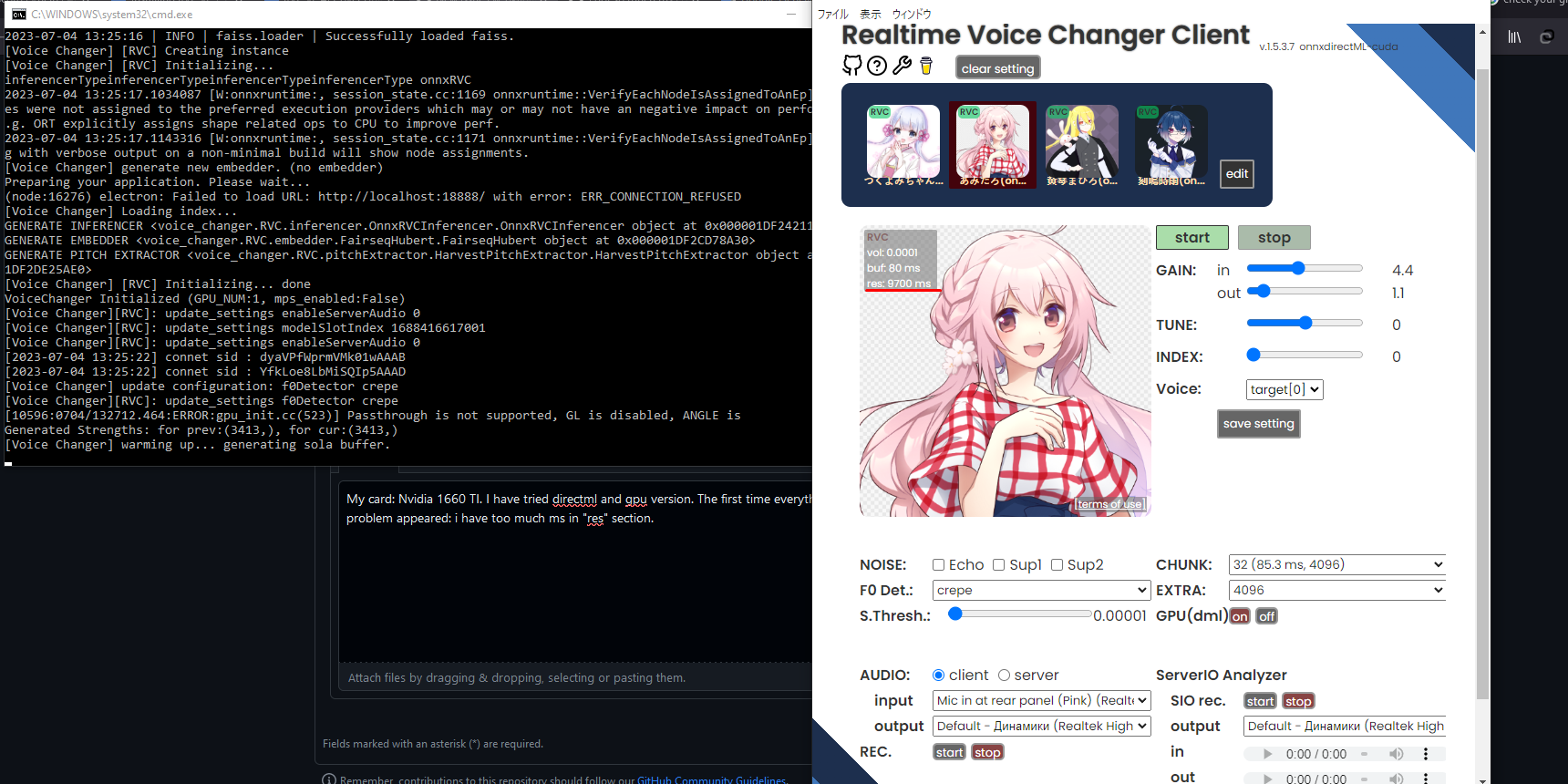
Task: Enable the Sup1 noise suppression checkbox
Action: [998, 565]
